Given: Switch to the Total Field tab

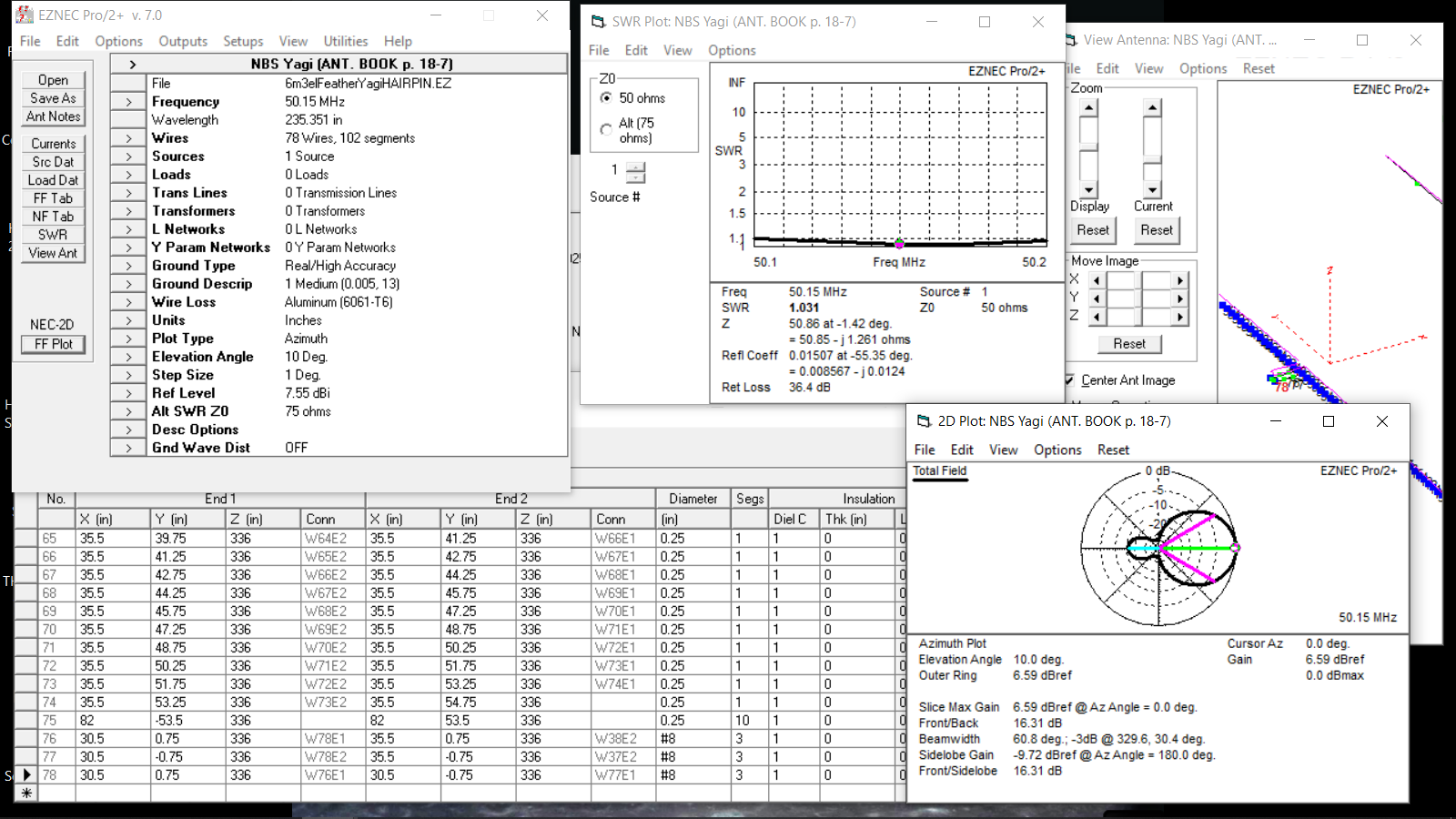Looking at the screenshot, I should [x=940, y=471].
